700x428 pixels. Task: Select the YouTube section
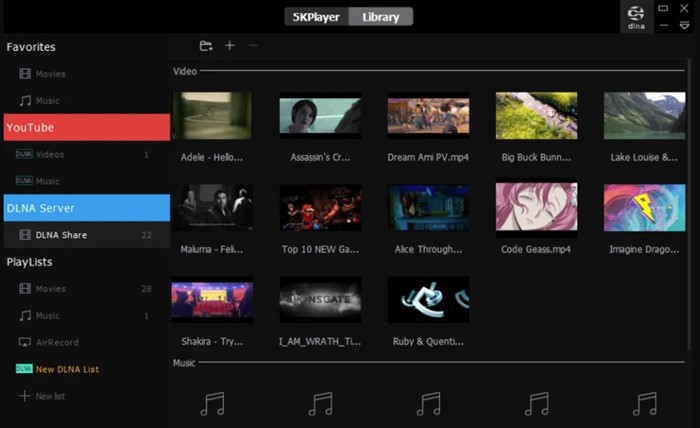pyautogui.click(x=87, y=127)
